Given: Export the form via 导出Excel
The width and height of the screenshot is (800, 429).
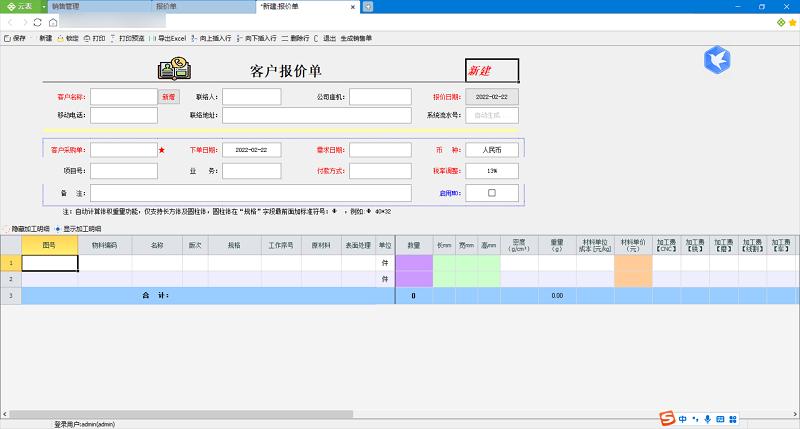Looking at the screenshot, I should click(x=168, y=38).
